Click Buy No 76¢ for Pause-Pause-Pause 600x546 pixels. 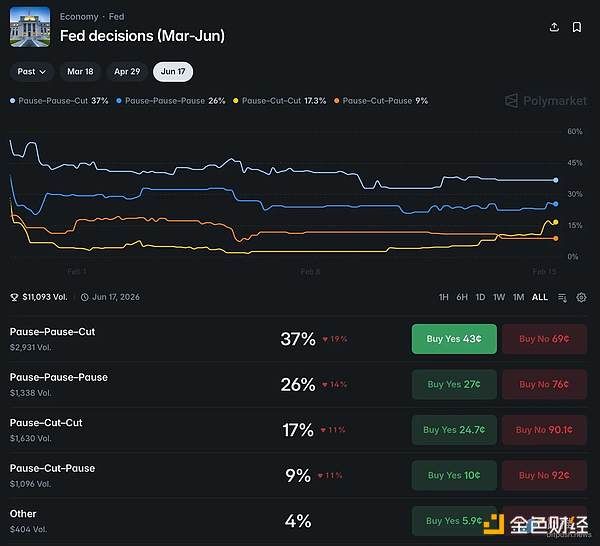coord(544,384)
